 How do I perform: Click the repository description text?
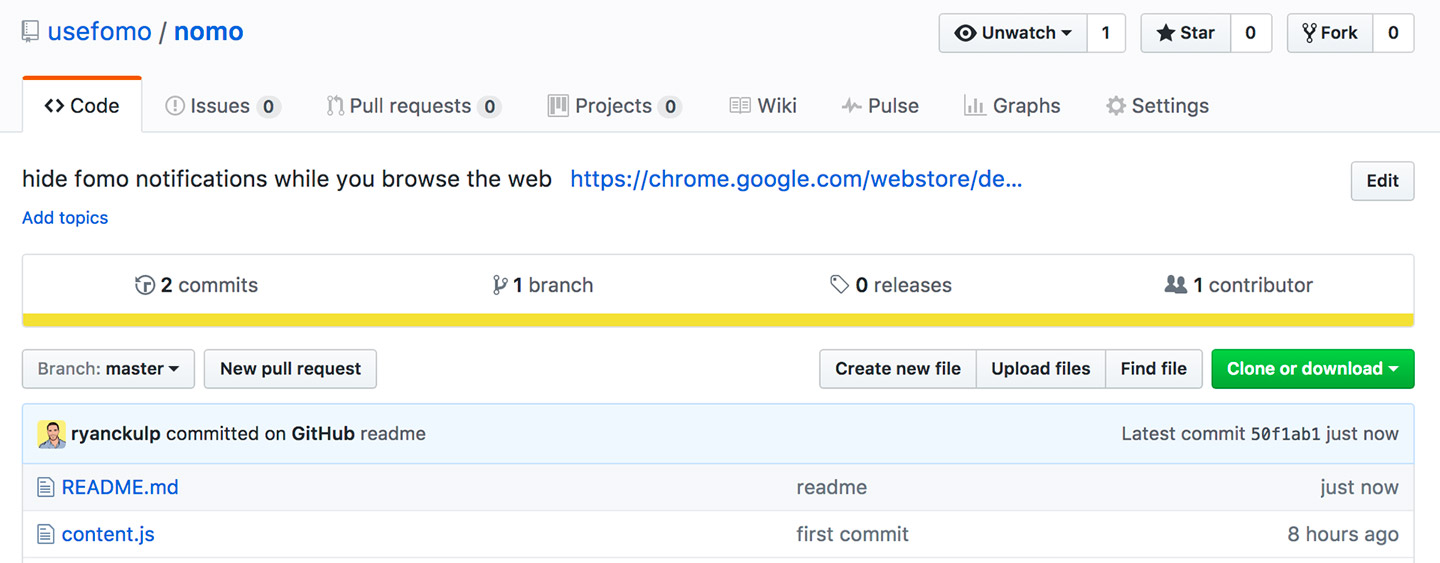(287, 179)
